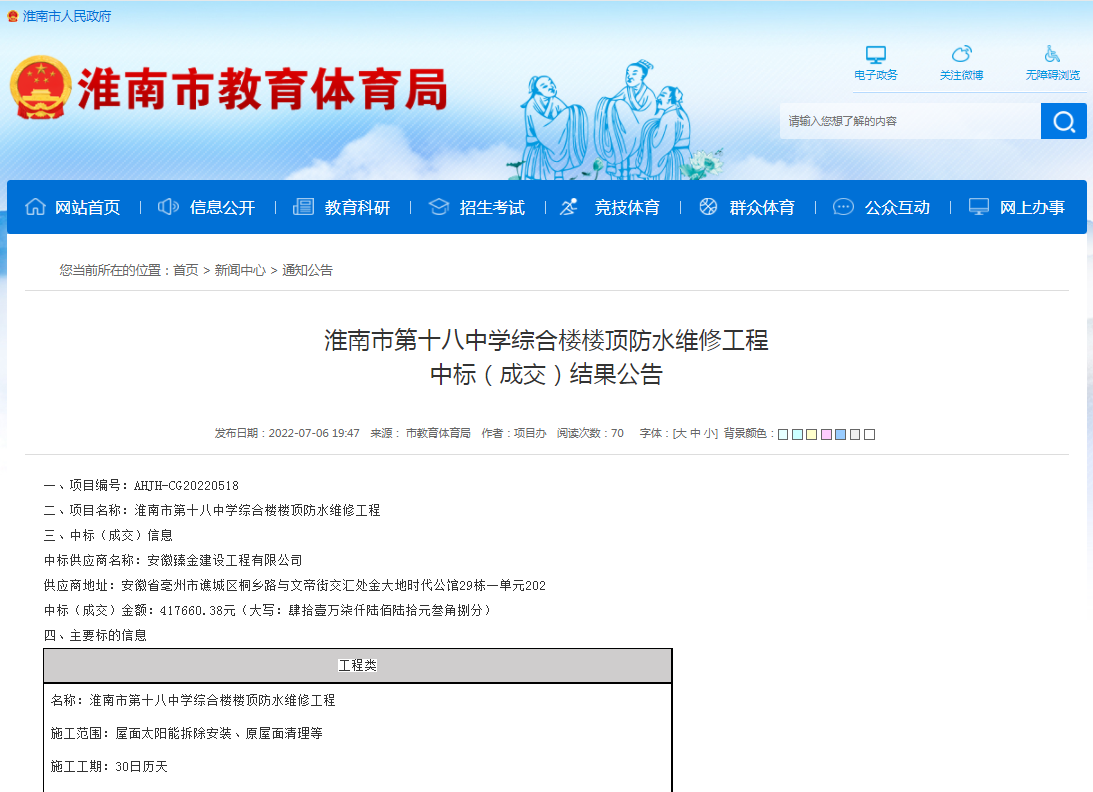
Task: Click the 群众体育 wheel icon
Action: click(709, 206)
